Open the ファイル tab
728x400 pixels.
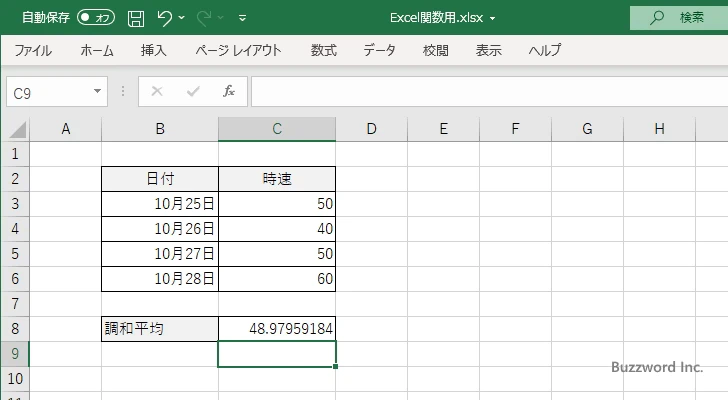pyautogui.click(x=33, y=50)
